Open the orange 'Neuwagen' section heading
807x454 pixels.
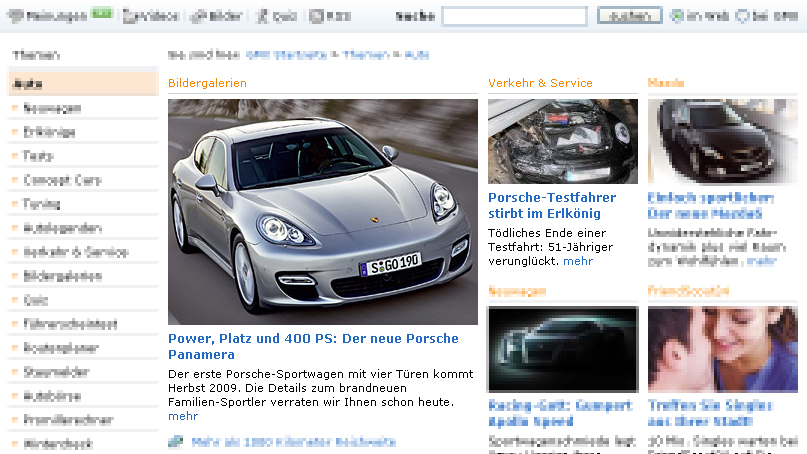(x=517, y=291)
